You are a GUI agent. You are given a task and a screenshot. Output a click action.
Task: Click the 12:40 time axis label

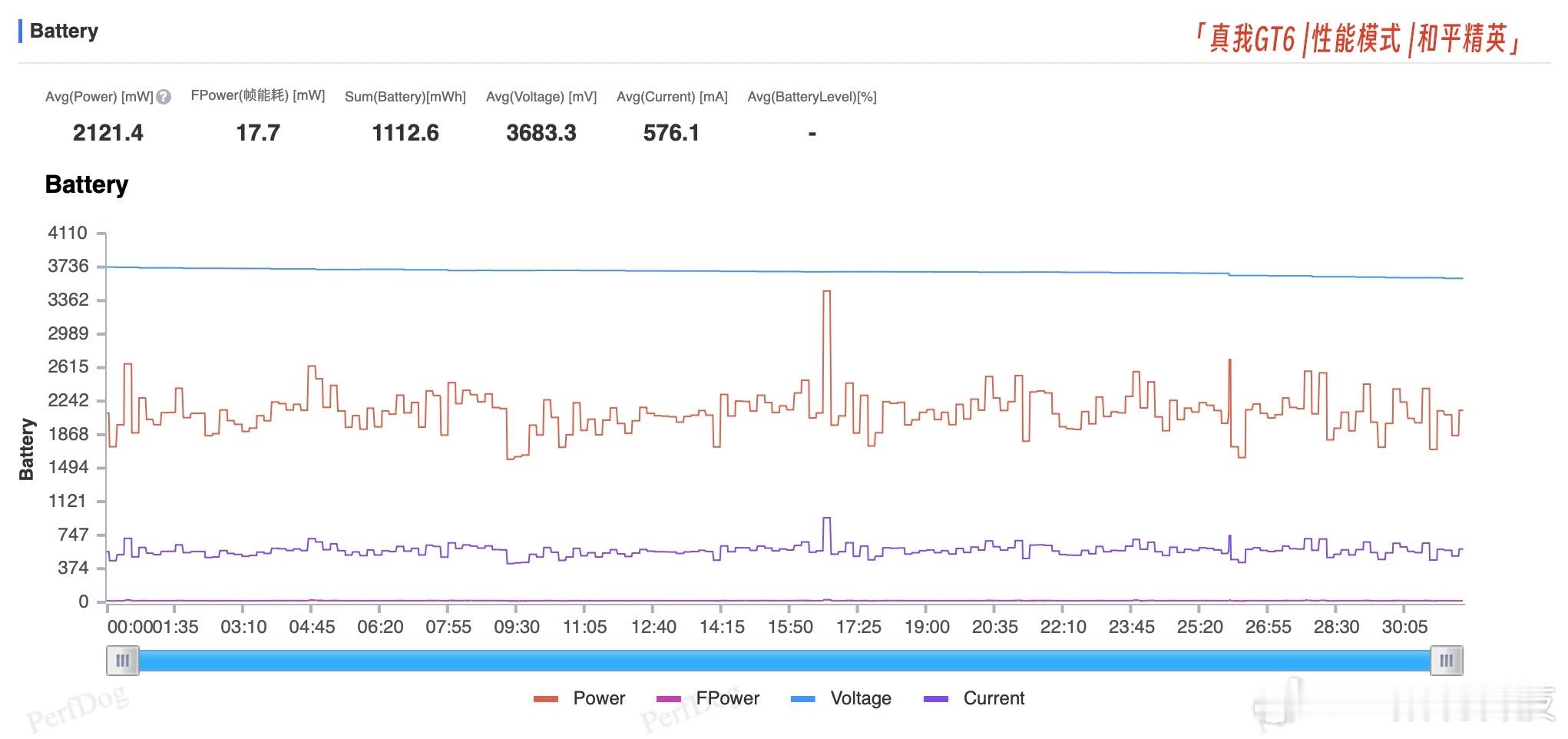(x=653, y=627)
